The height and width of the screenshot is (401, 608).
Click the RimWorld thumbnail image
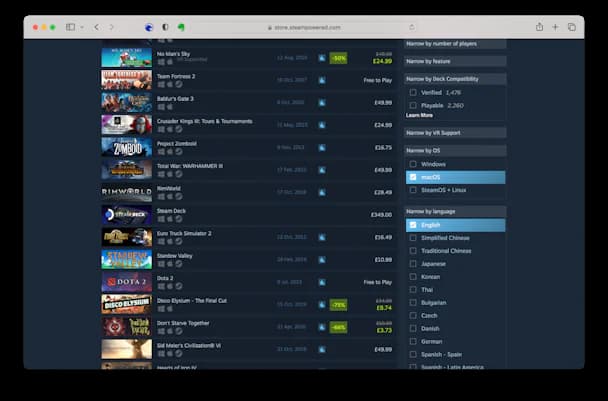(x=127, y=192)
